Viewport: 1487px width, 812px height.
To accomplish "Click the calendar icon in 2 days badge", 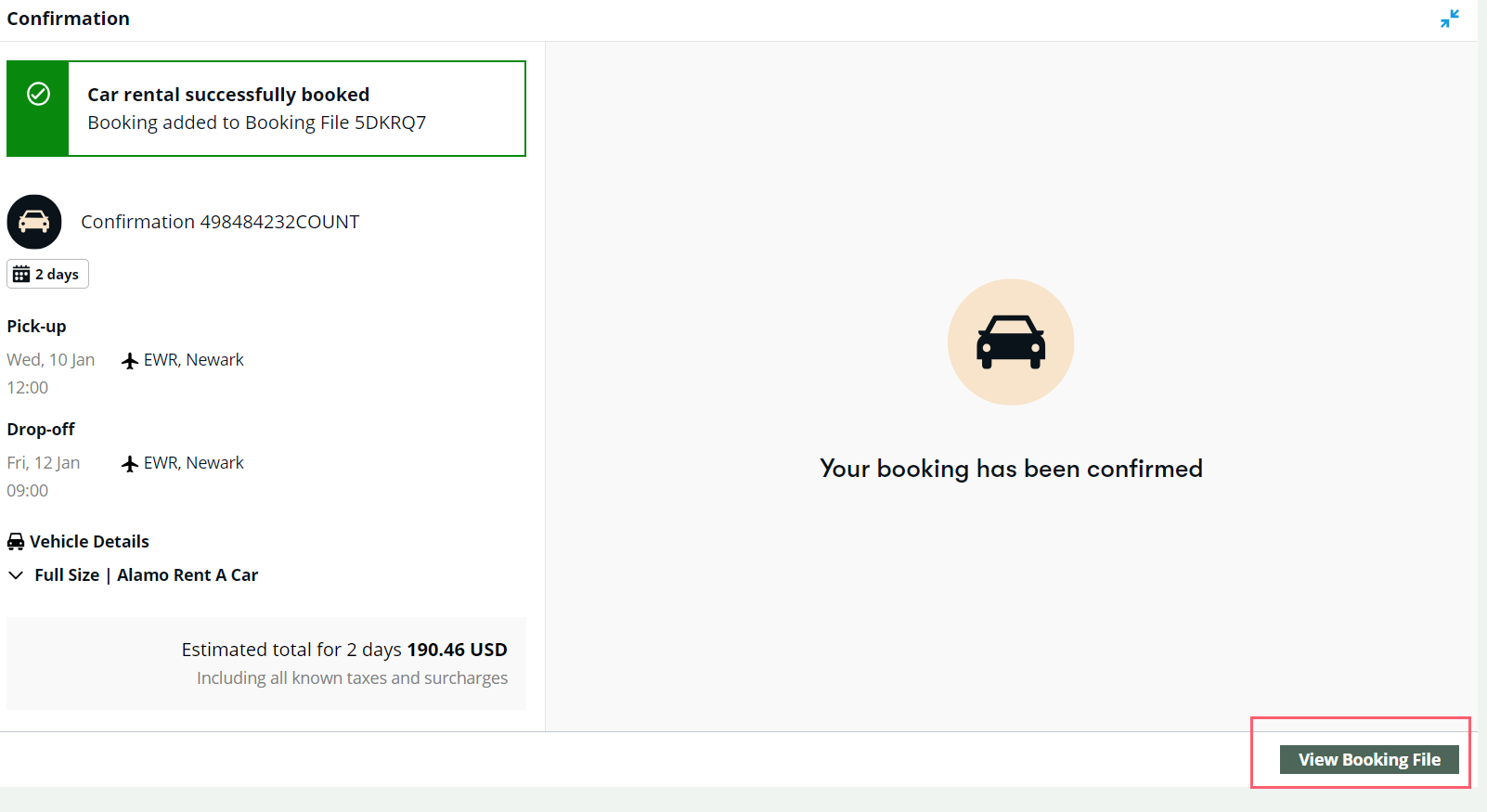I will point(21,274).
